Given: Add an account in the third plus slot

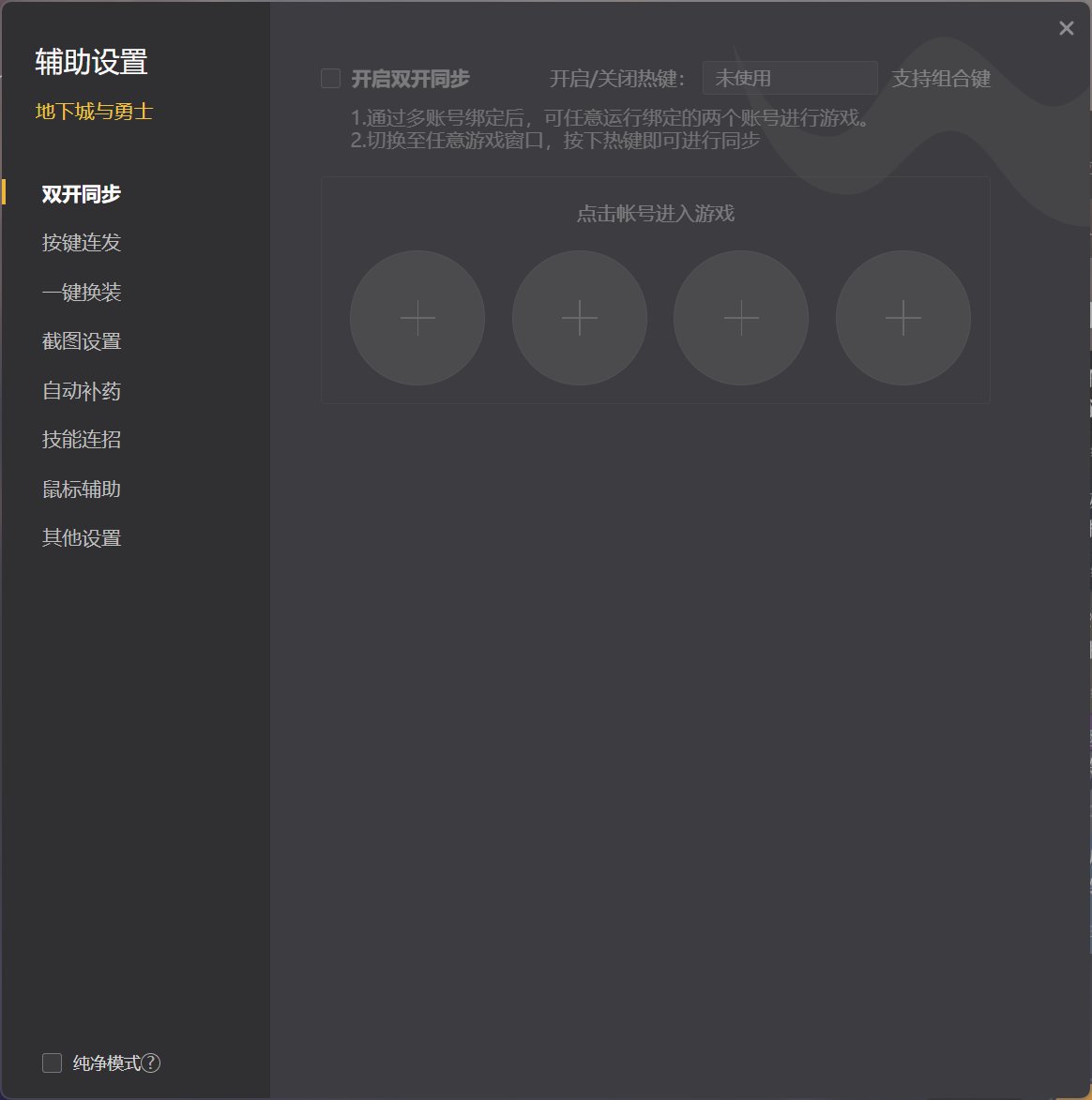Looking at the screenshot, I should coord(741,318).
